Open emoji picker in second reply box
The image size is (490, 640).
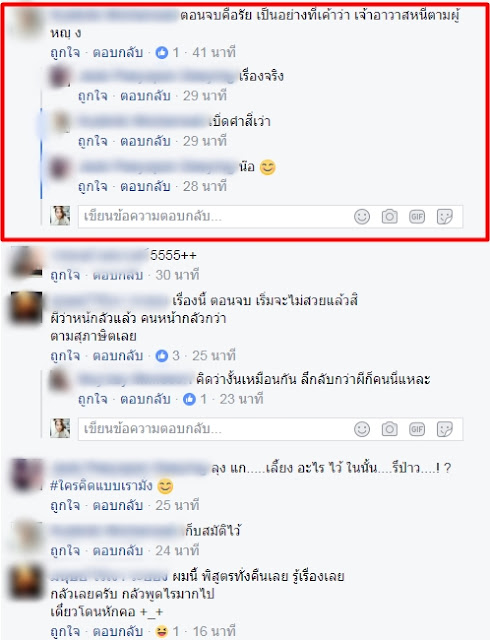pos(362,429)
